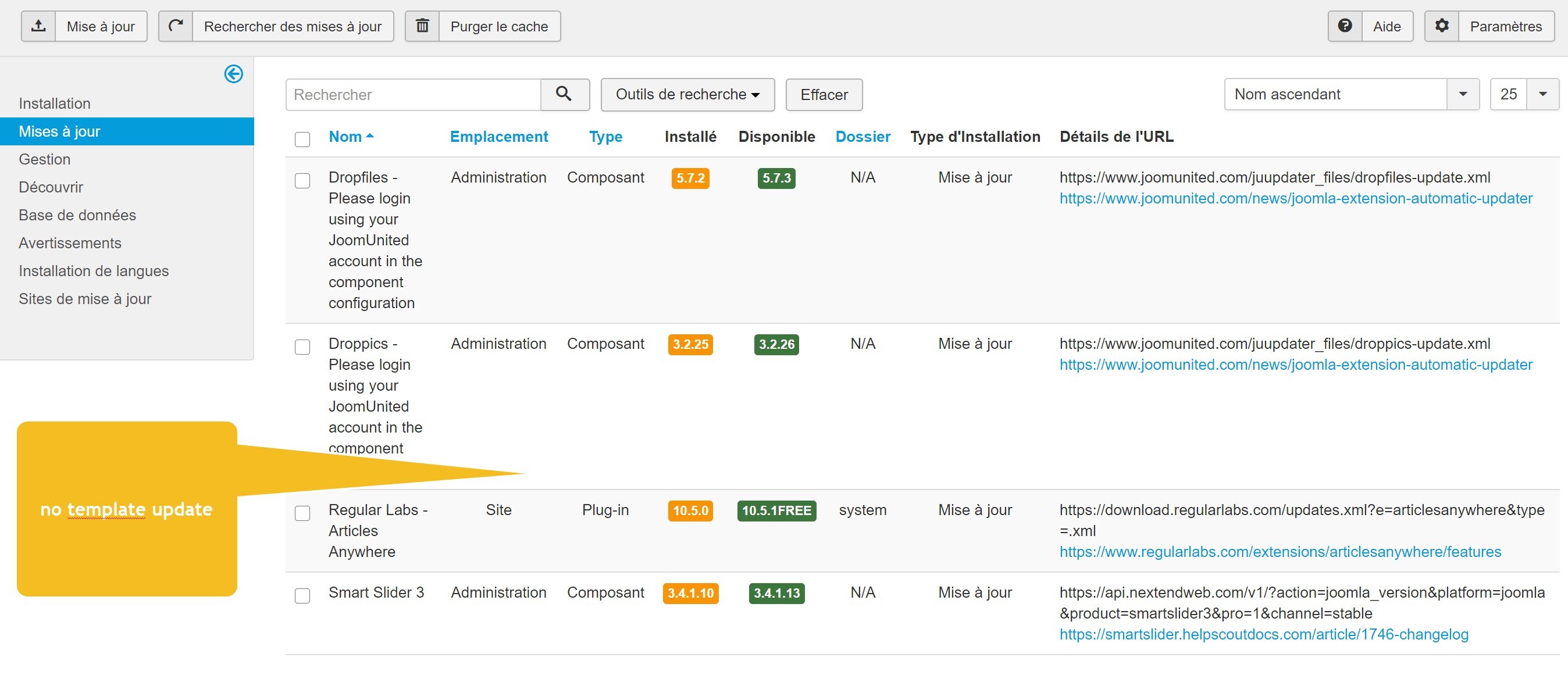
Task: Click the magnifying glass search icon
Action: point(564,94)
